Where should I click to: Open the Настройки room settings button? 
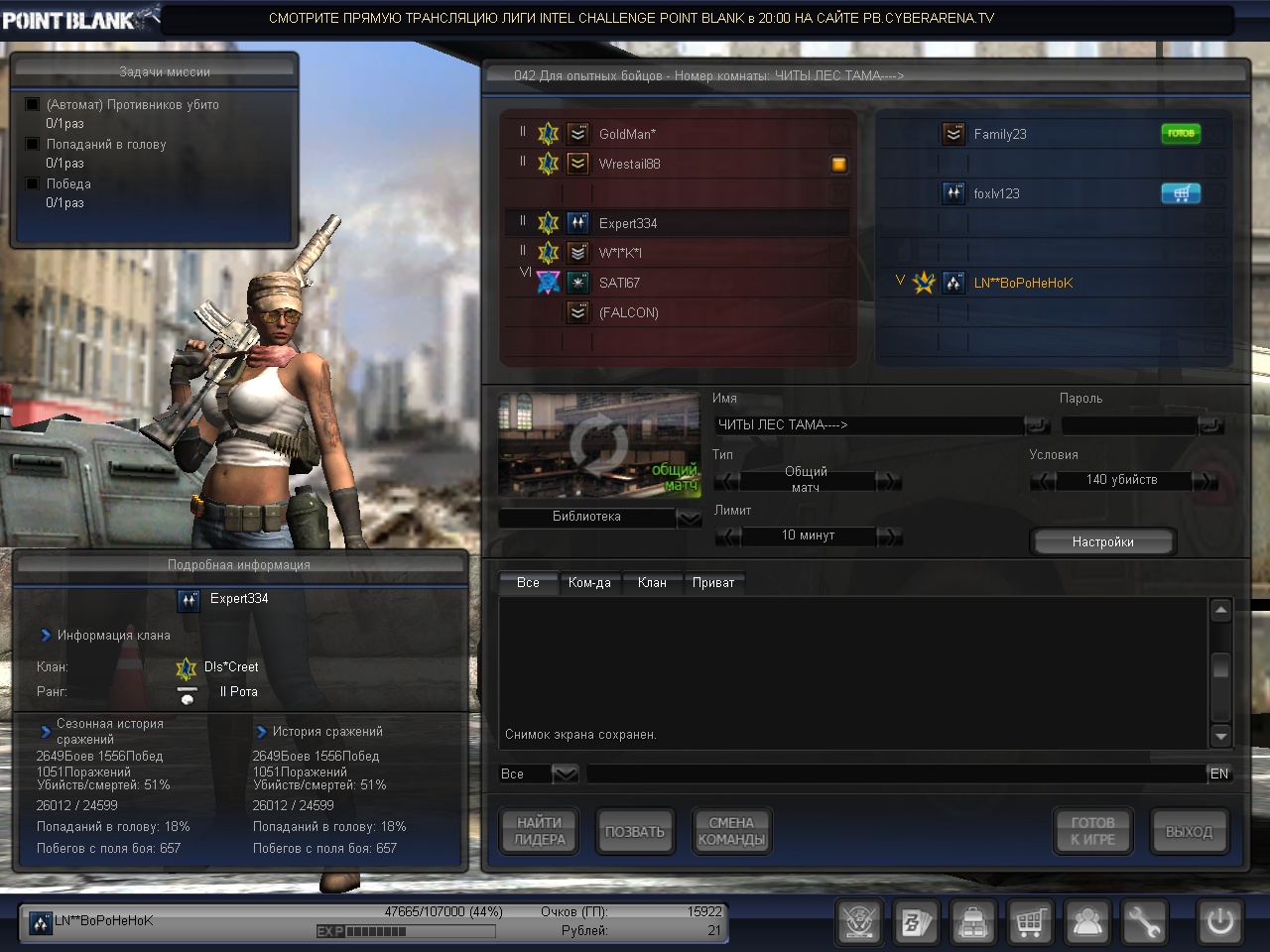pos(1103,541)
